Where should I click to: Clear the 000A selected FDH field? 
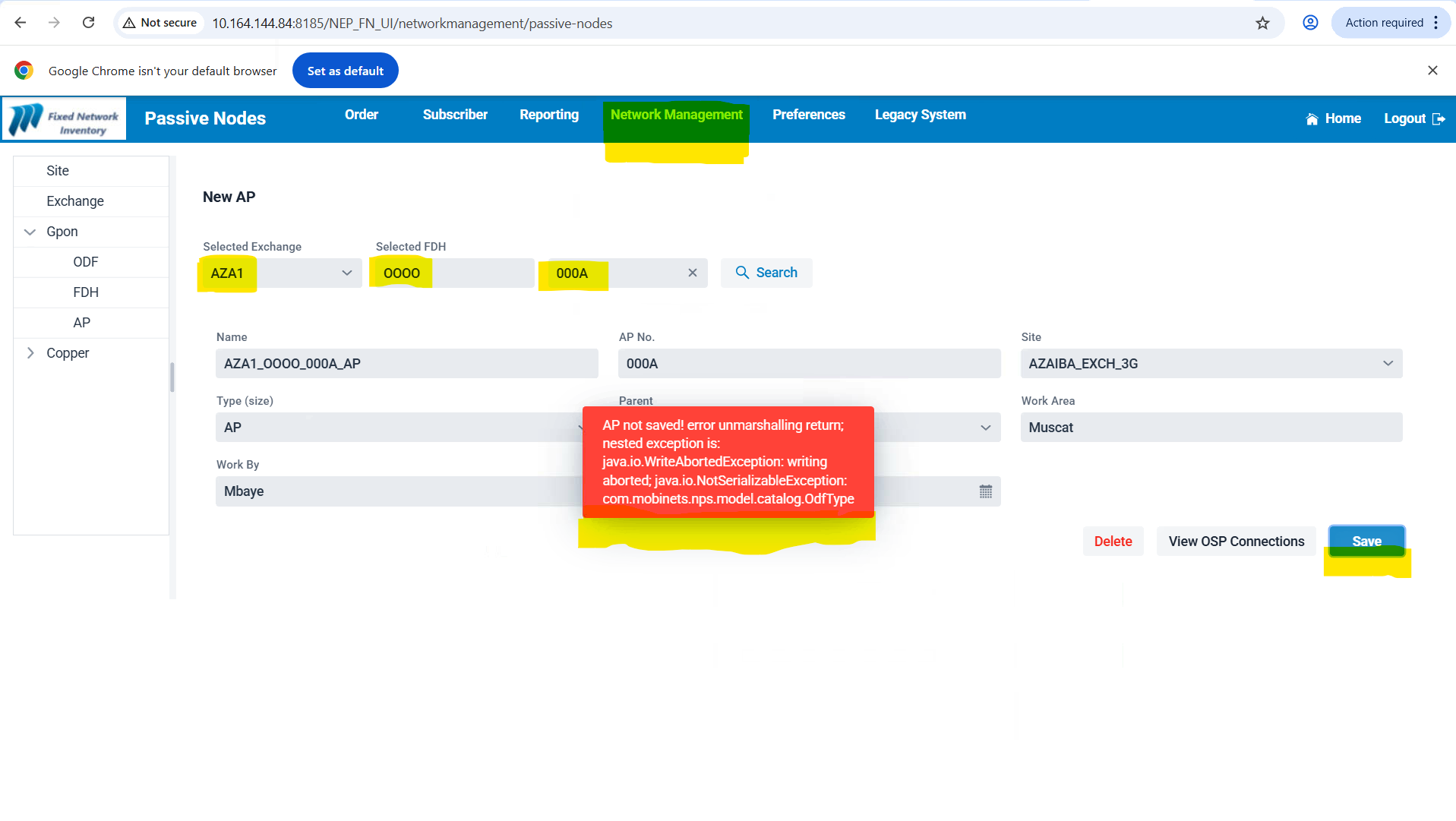pyautogui.click(x=692, y=273)
